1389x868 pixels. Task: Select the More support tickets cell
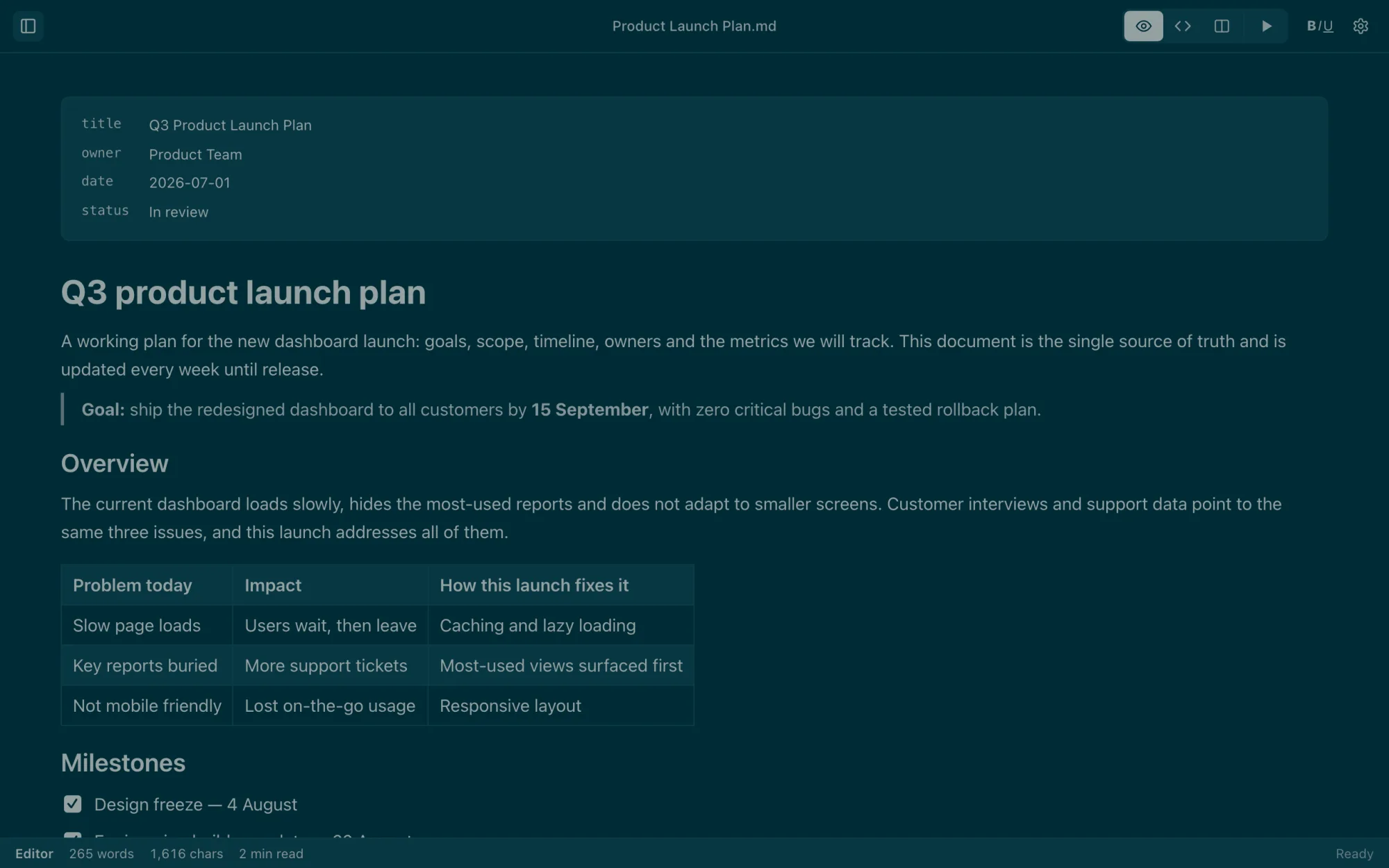click(x=330, y=666)
